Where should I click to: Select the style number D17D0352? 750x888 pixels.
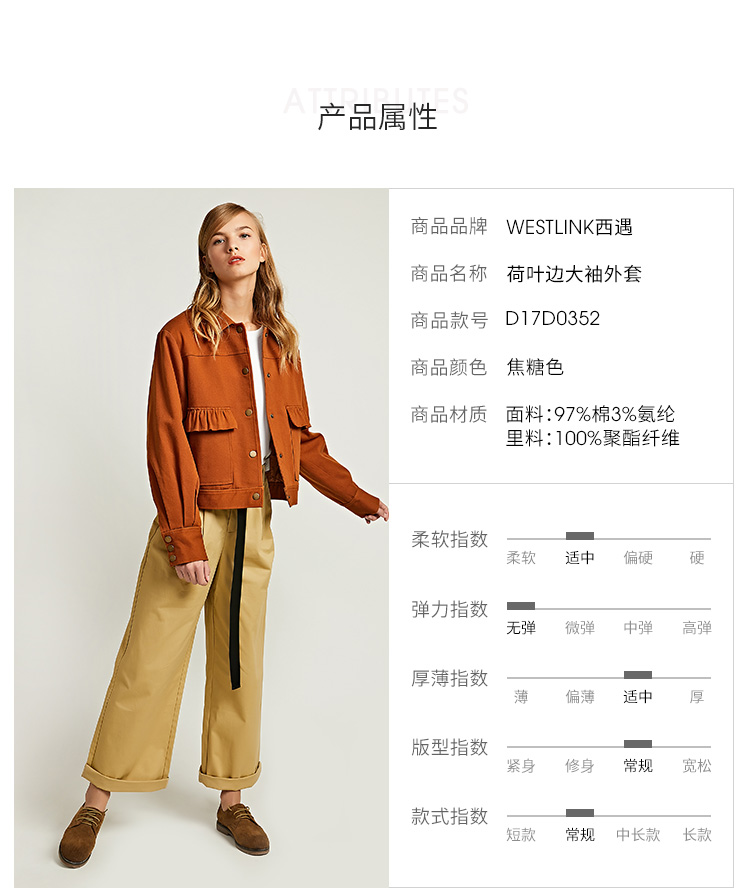pyautogui.click(x=552, y=319)
